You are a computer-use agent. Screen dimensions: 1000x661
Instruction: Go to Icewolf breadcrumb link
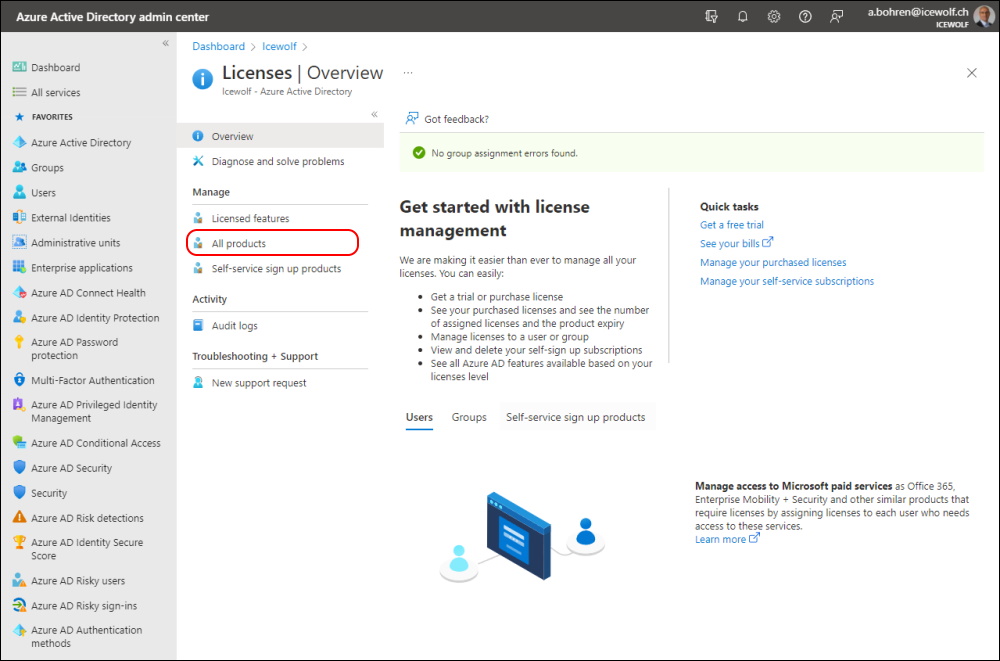pos(279,47)
